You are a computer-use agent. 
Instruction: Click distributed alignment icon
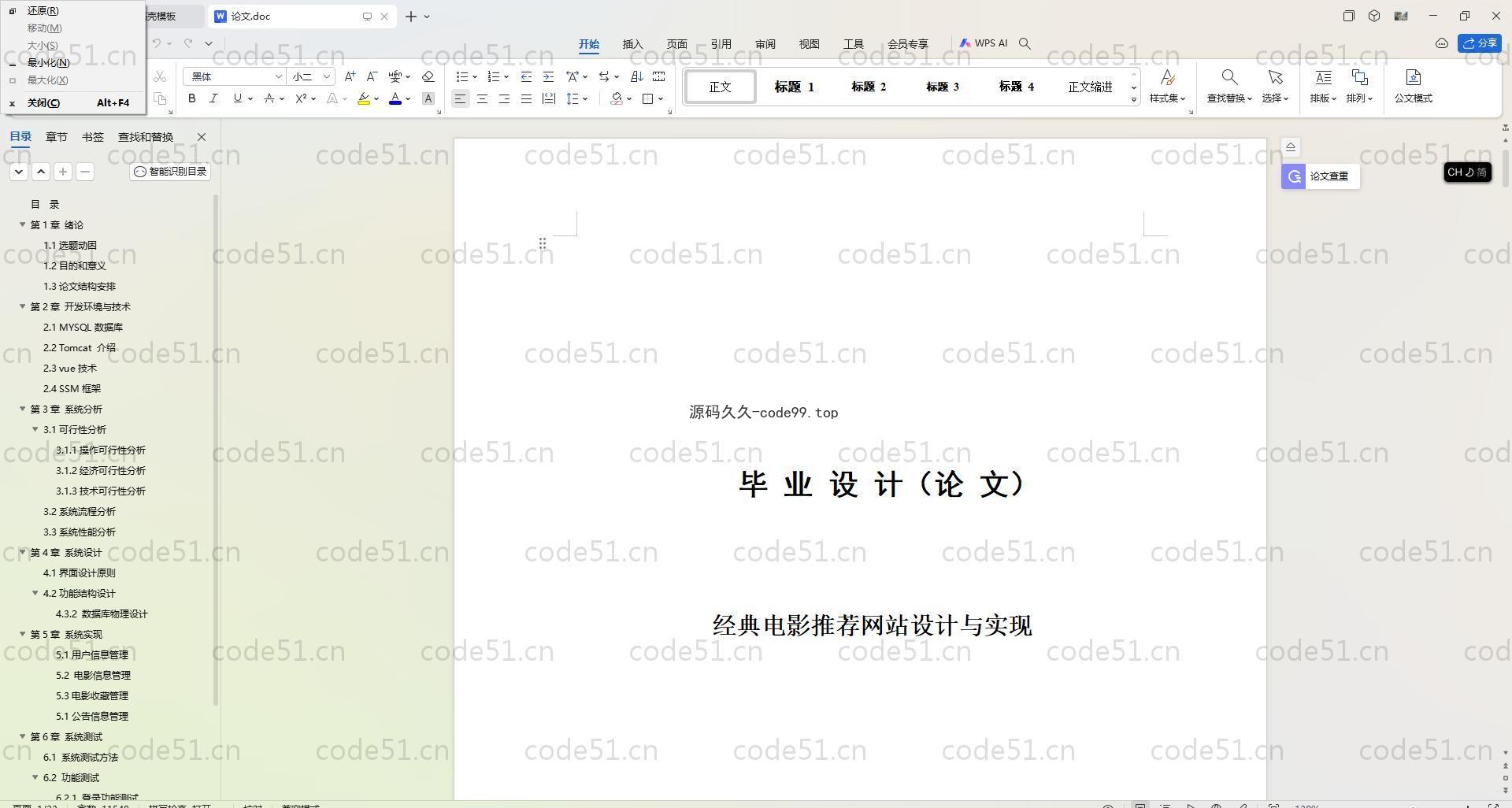548,98
